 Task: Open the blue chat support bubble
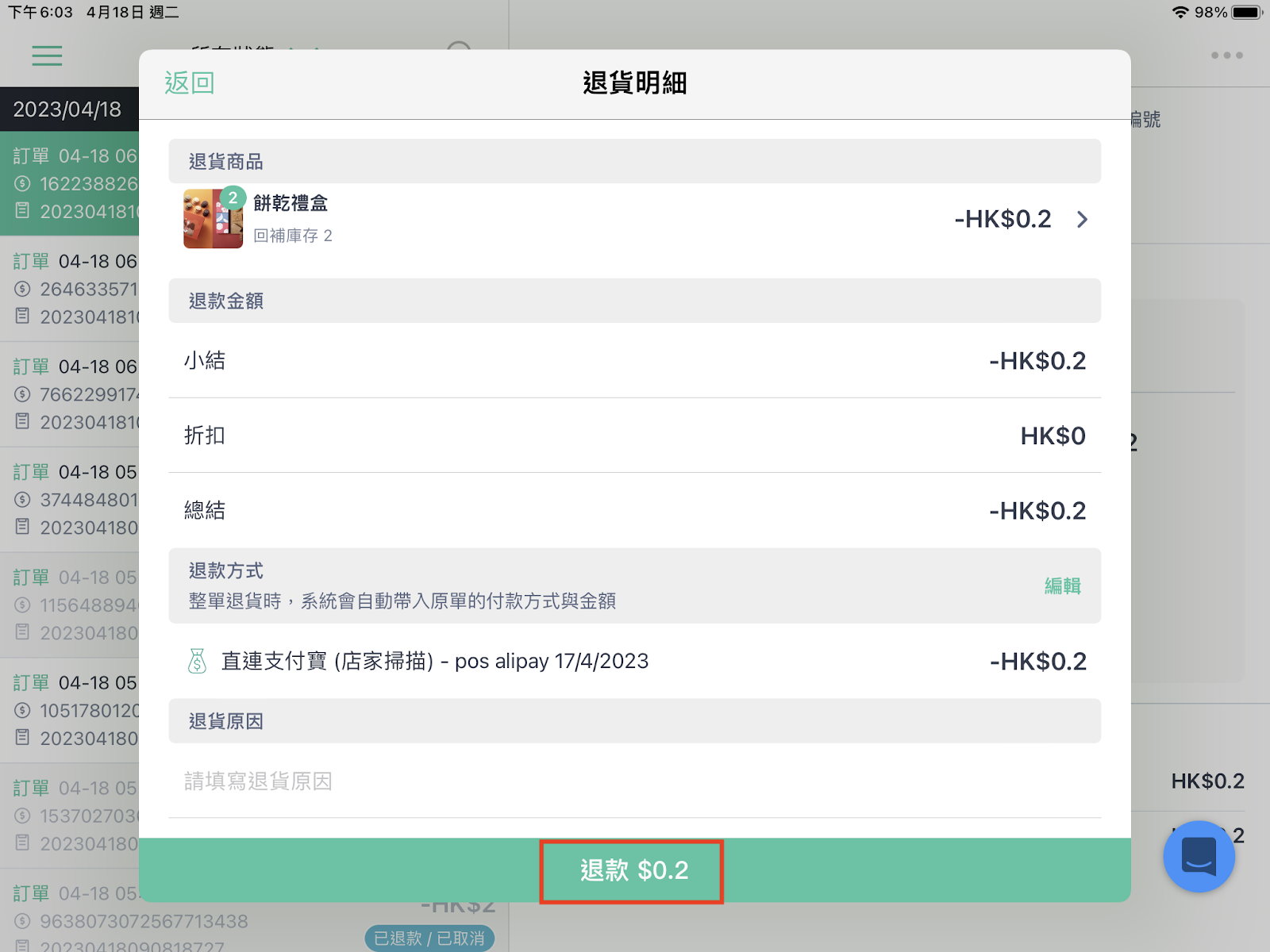1199,856
